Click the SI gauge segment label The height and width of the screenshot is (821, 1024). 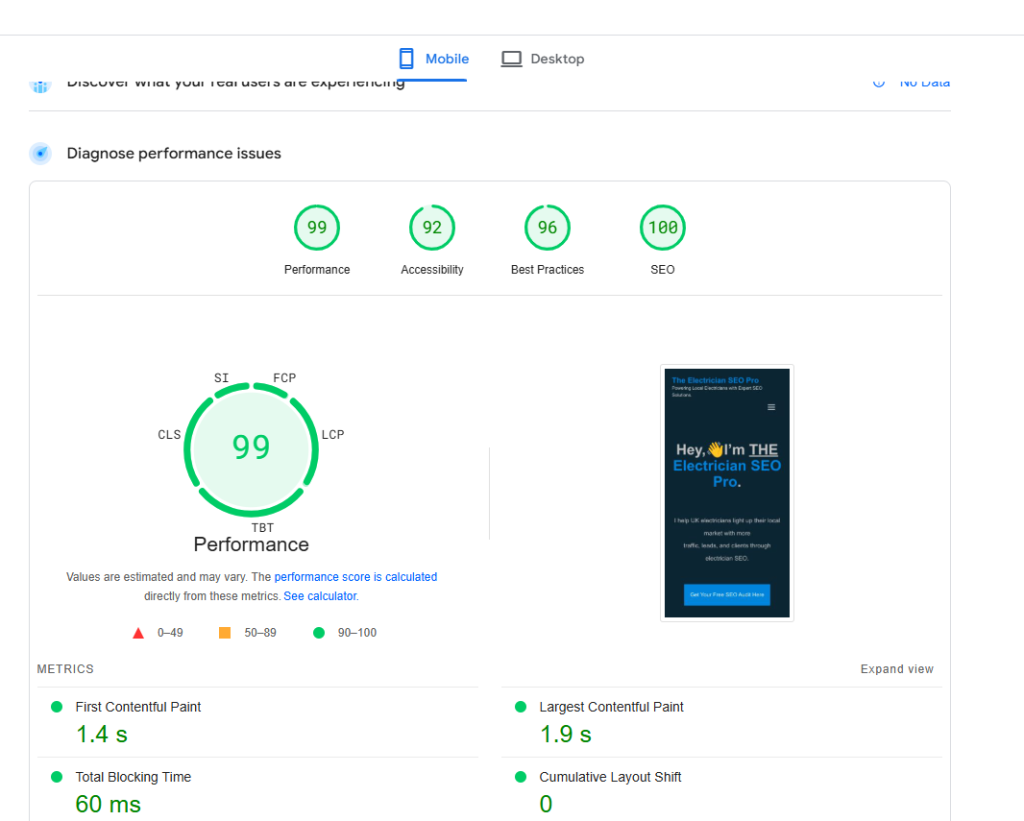[221, 378]
